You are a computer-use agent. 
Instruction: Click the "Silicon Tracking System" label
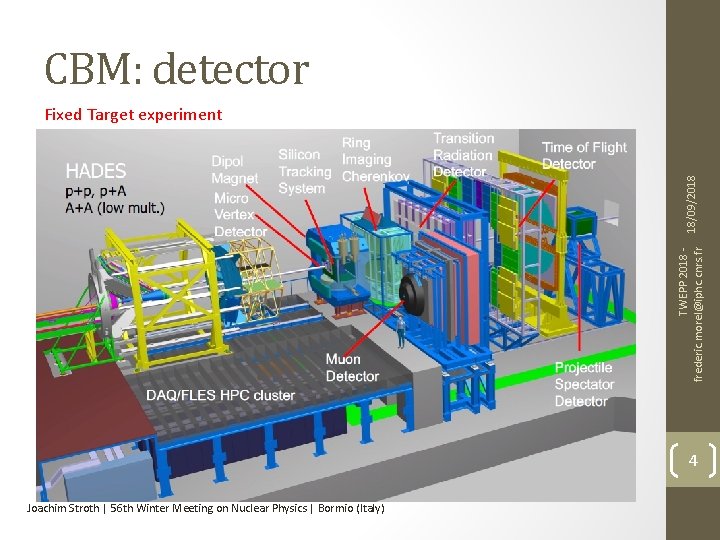click(x=304, y=171)
